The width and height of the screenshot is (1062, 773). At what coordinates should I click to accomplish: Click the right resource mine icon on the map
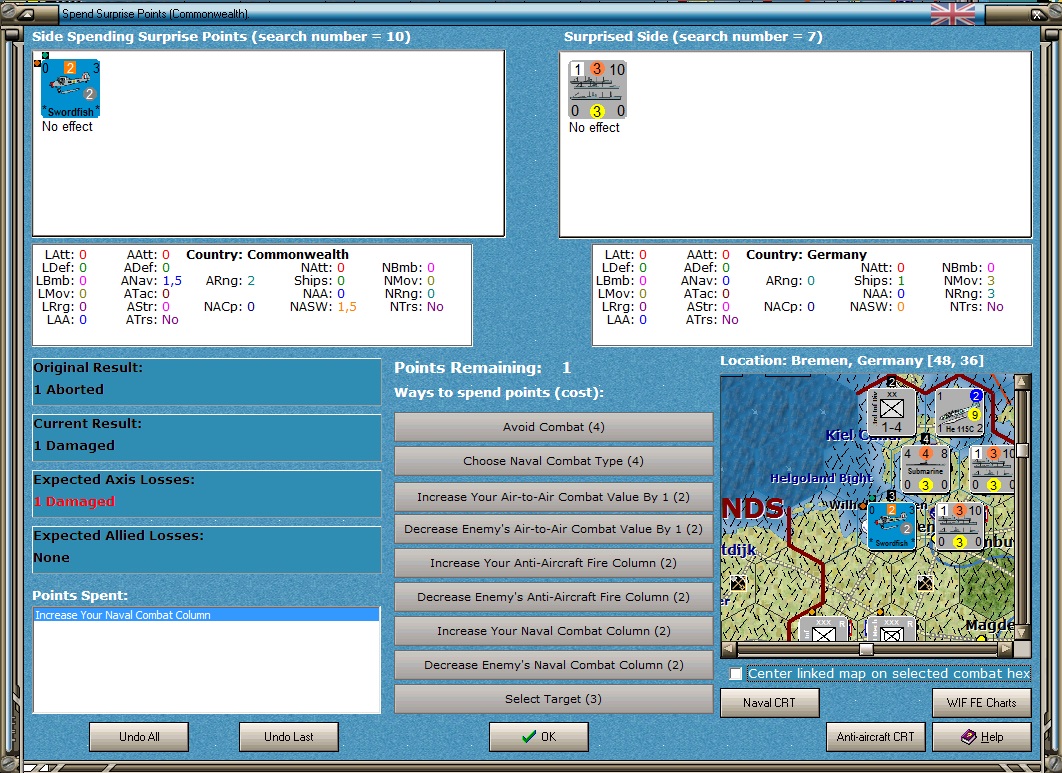click(925, 583)
